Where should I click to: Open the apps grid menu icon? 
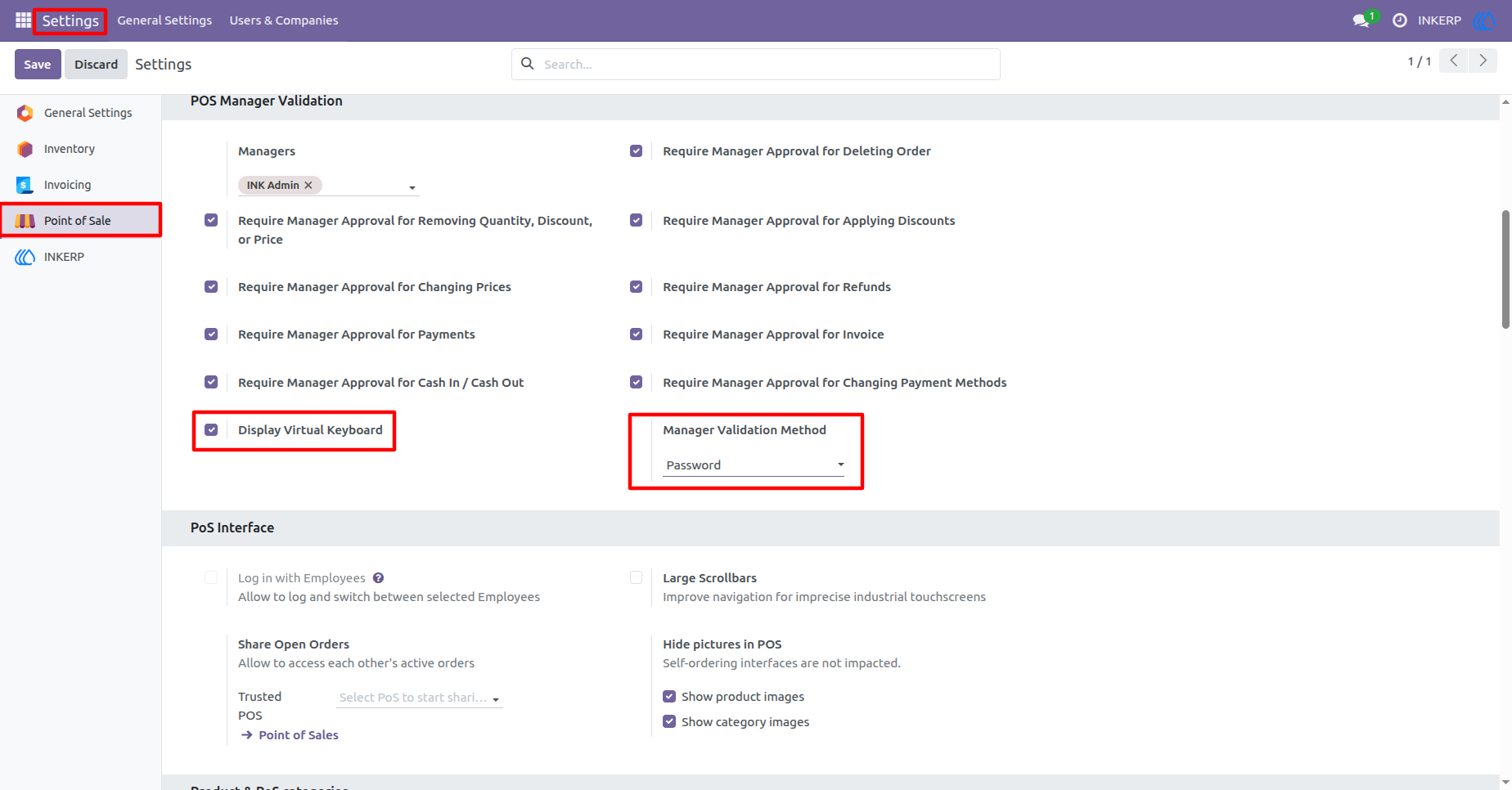(23, 20)
